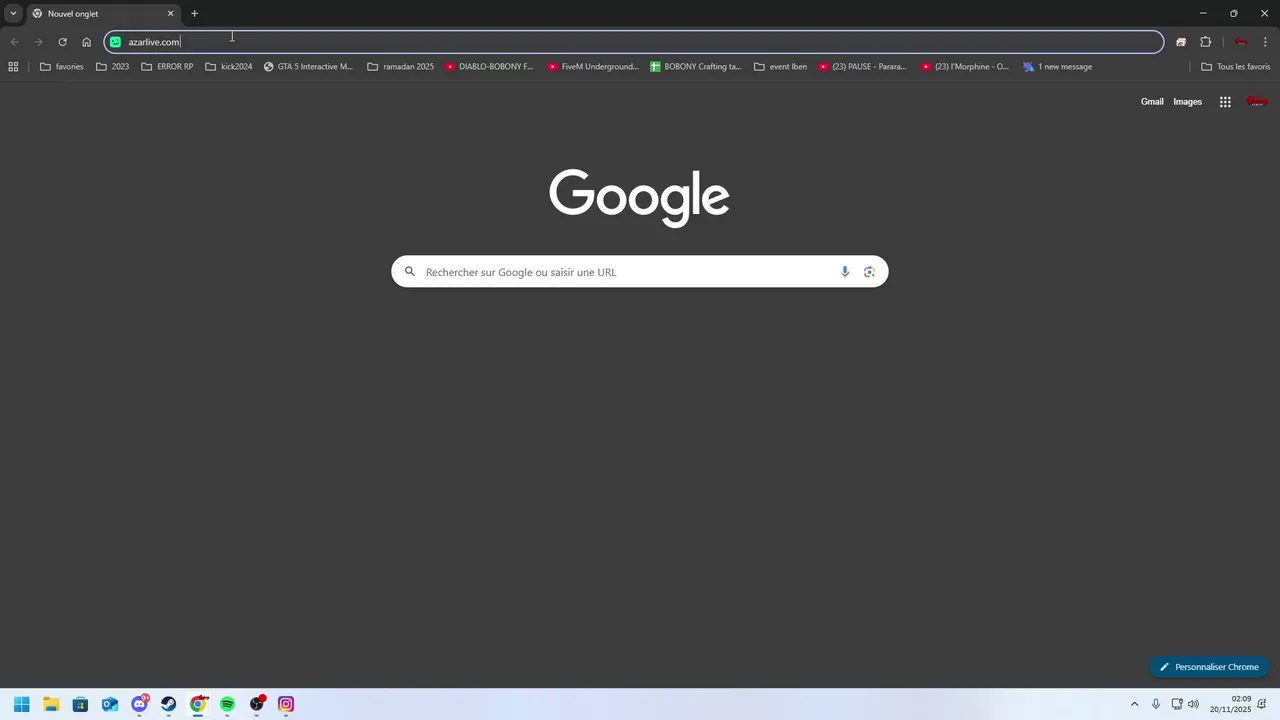The height and width of the screenshot is (720, 1280).
Task: Open the FiveM Underground... bookmark
Action: coord(593,67)
